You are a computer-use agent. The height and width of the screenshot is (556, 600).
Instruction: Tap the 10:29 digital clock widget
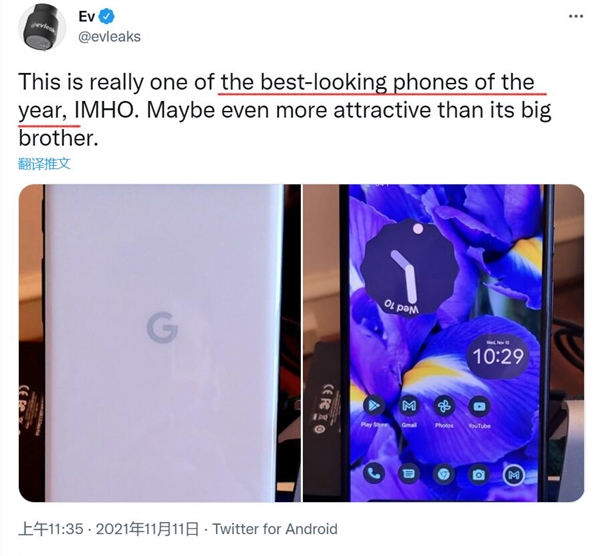pos(498,356)
